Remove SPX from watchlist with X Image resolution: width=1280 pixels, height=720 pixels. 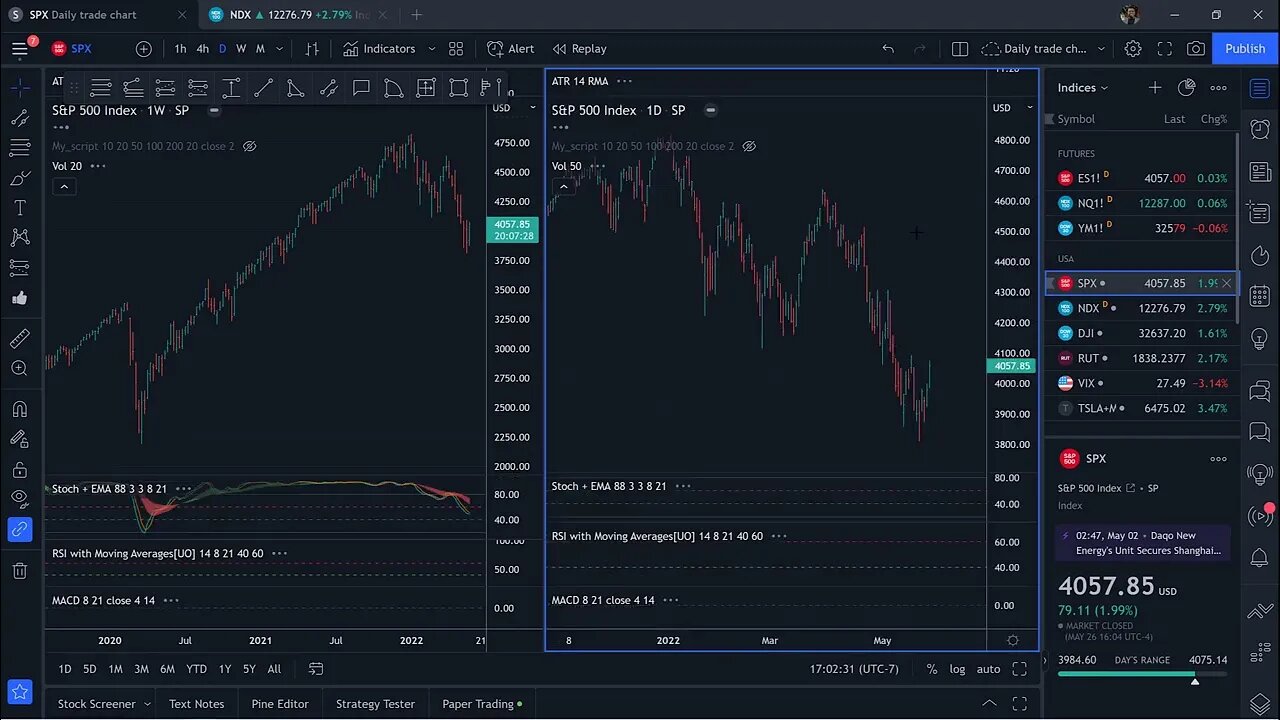(x=1227, y=283)
